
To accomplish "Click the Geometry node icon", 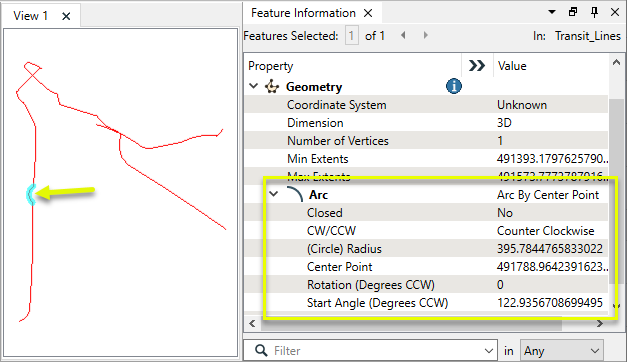I will (x=272, y=86).
